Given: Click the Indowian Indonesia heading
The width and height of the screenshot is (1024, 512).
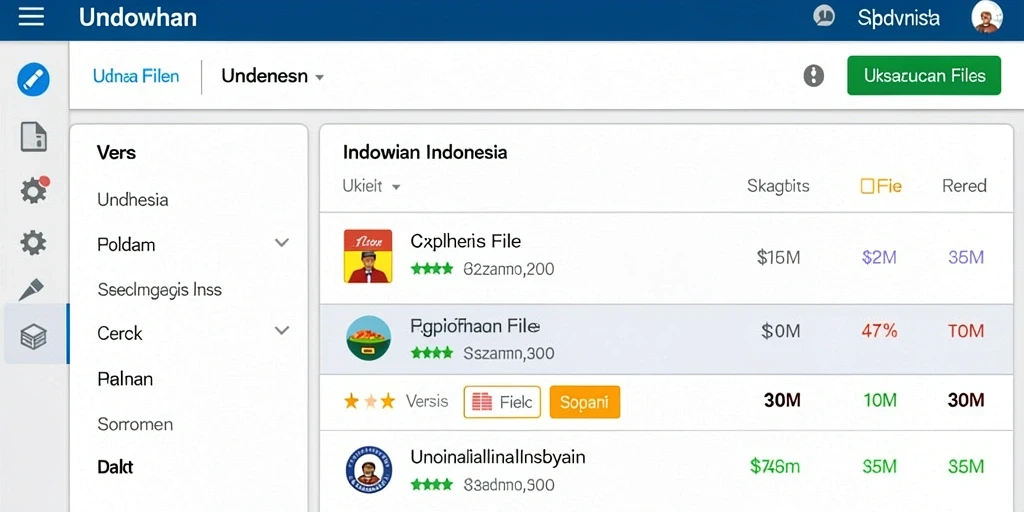Looking at the screenshot, I should pyautogui.click(x=424, y=153).
